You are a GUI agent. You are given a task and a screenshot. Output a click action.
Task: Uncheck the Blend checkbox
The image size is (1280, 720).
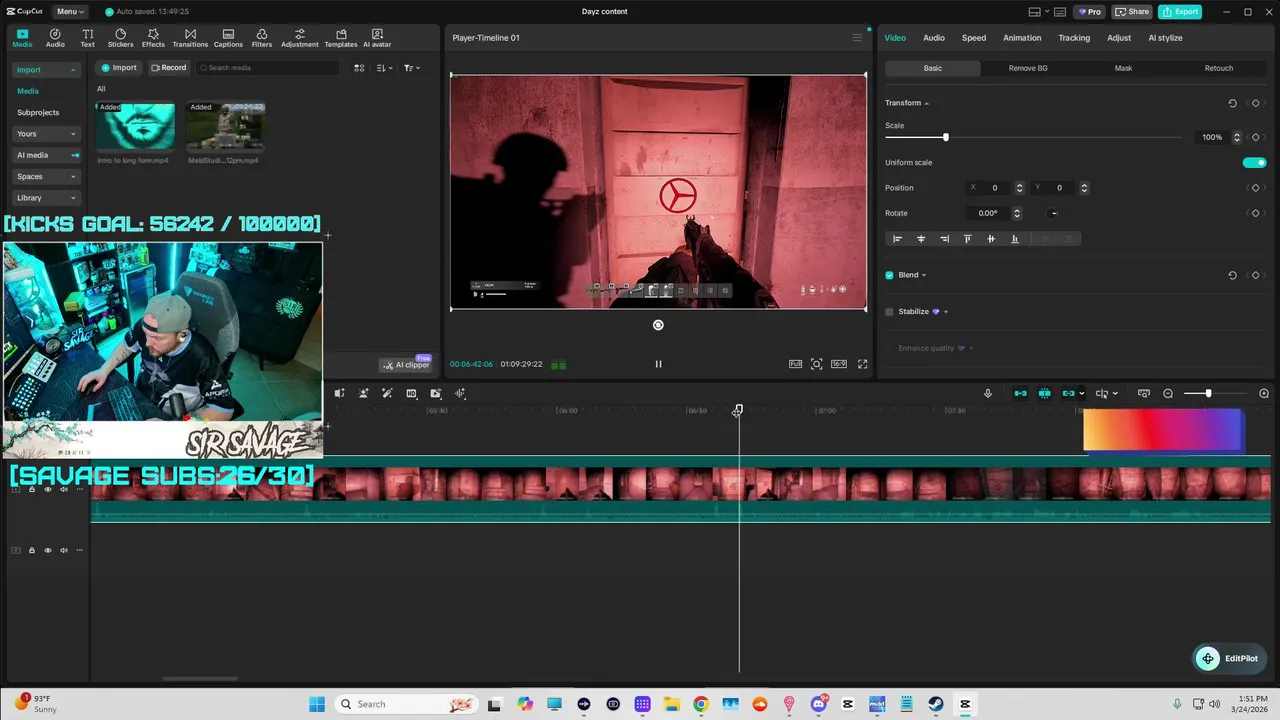(889, 275)
